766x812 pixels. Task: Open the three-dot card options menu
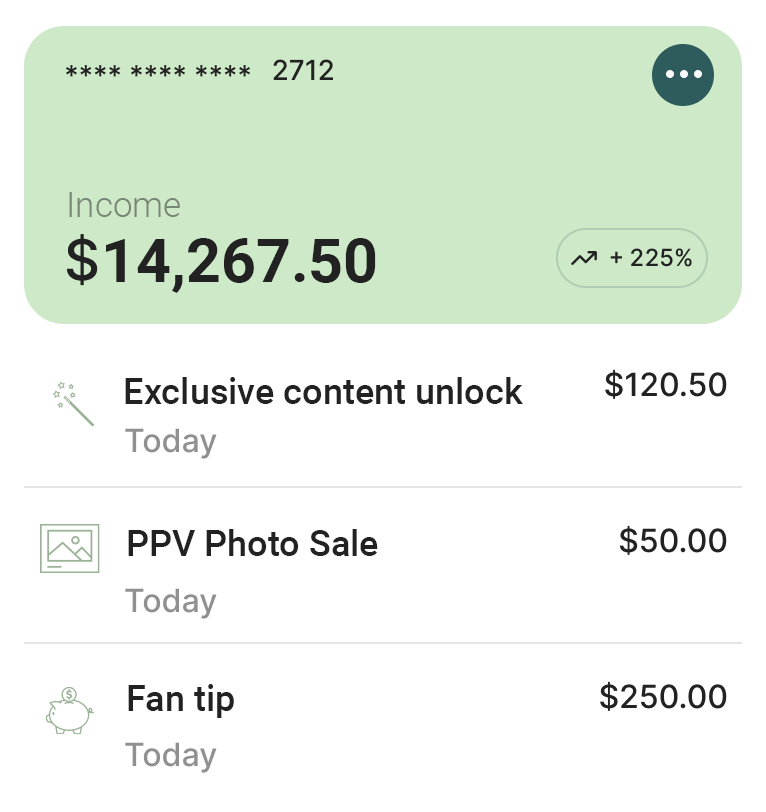683,74
